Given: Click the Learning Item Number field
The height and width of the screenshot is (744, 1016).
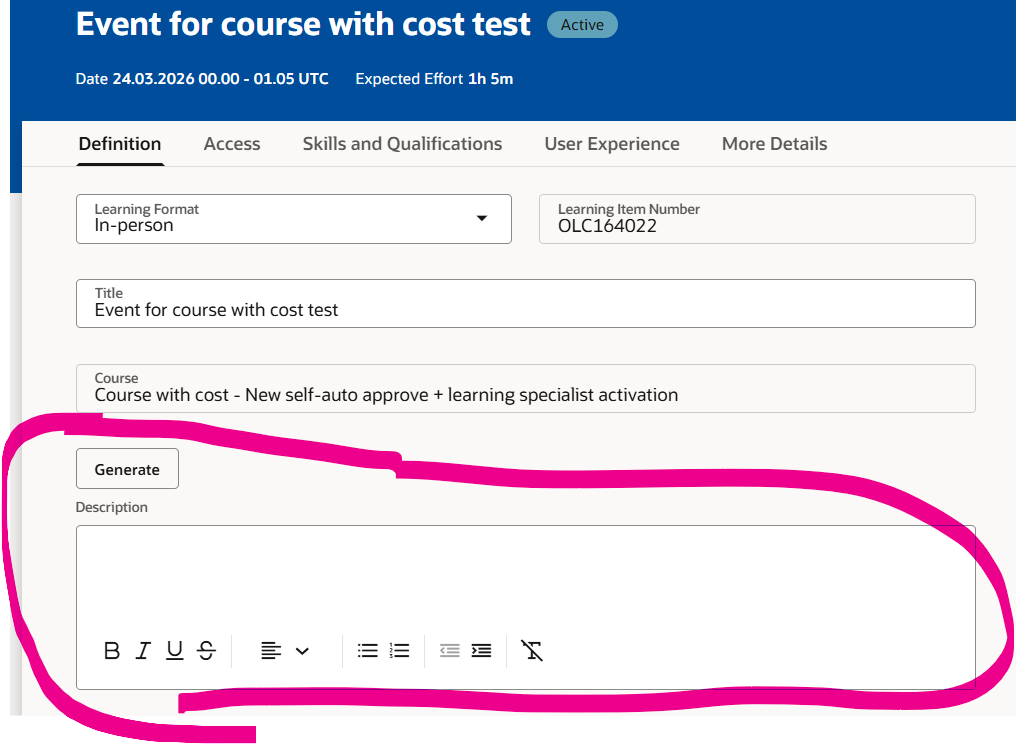Looking at the screenshot, I should click(x=757, y=219).
